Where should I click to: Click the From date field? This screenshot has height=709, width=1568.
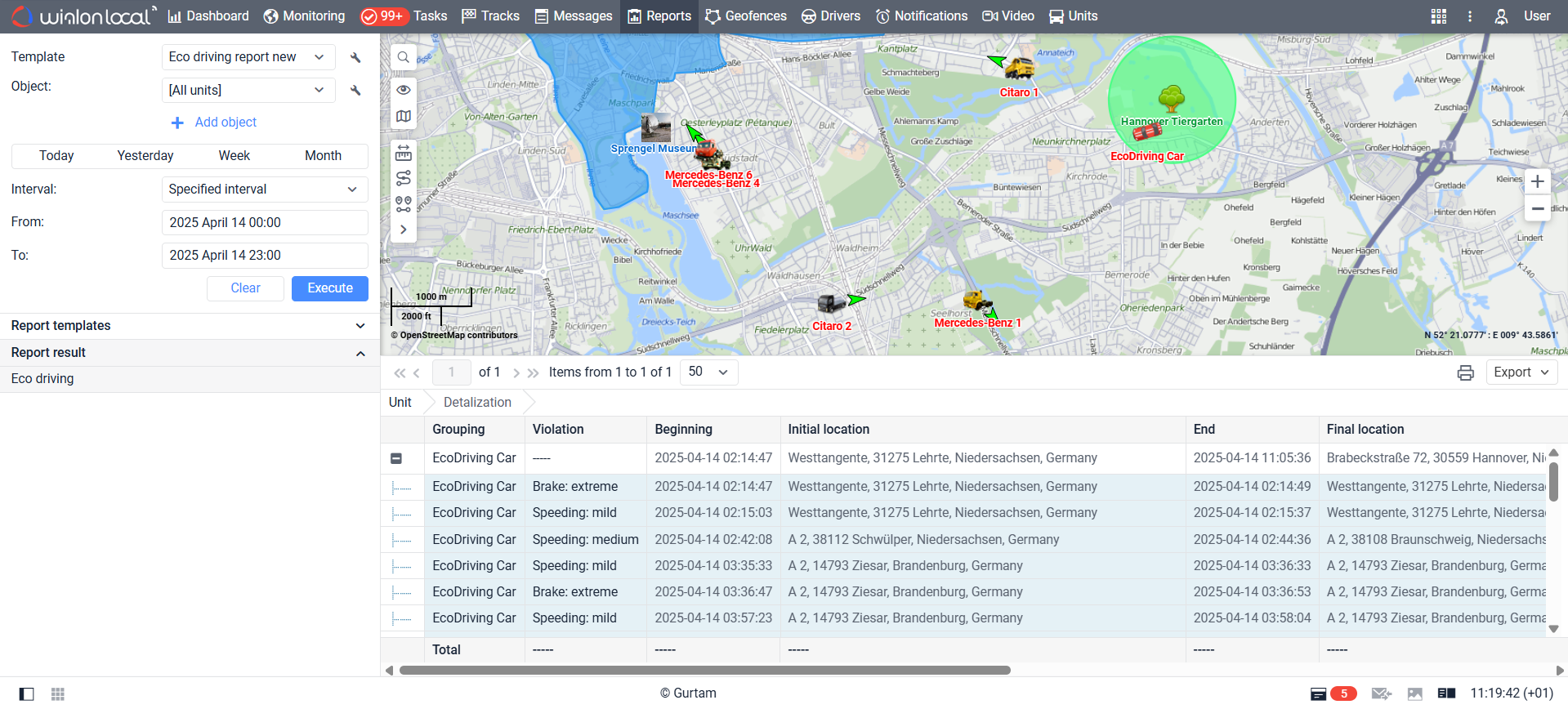coord(265,222)
